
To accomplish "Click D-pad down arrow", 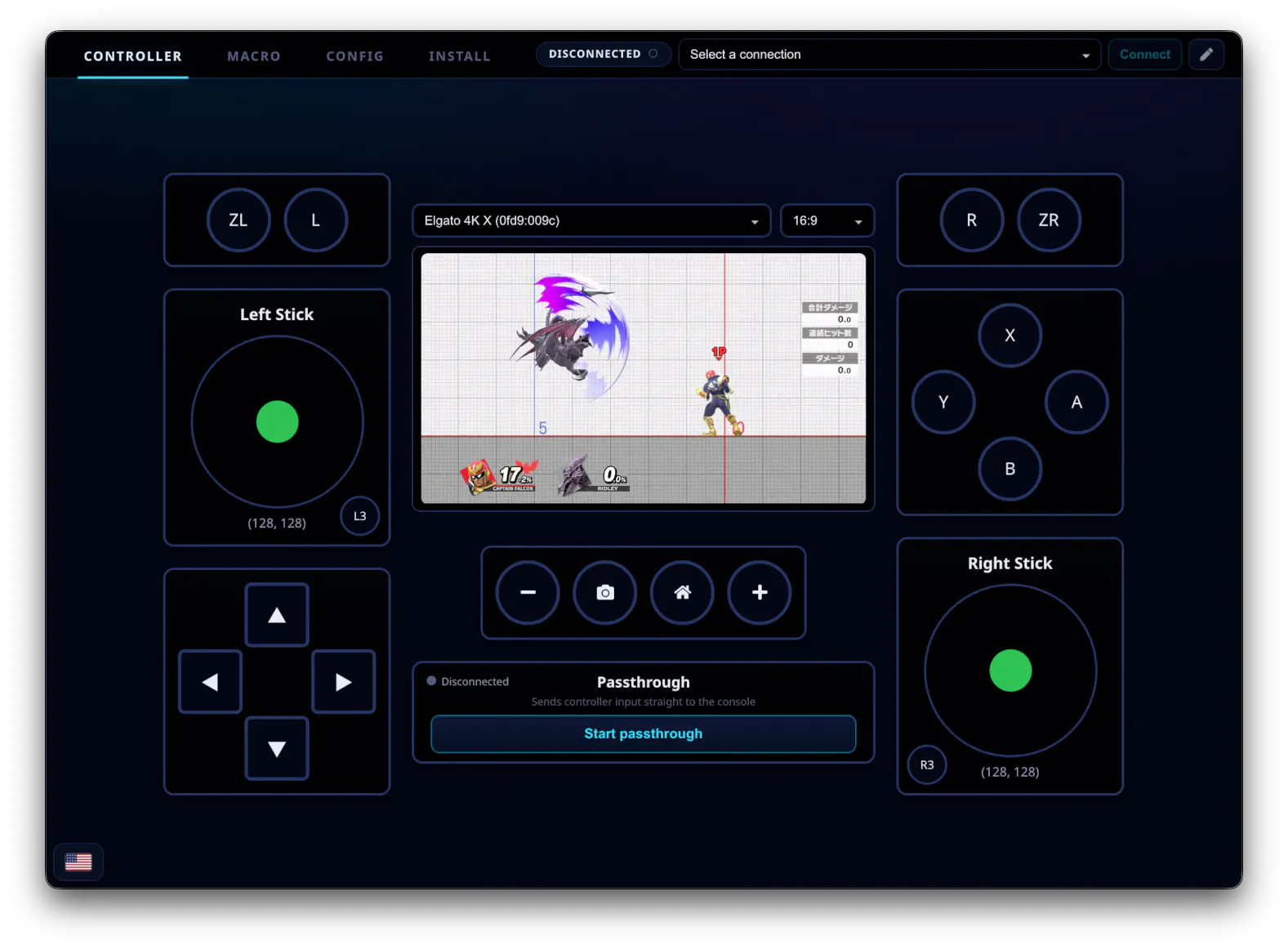I will 277,749.
